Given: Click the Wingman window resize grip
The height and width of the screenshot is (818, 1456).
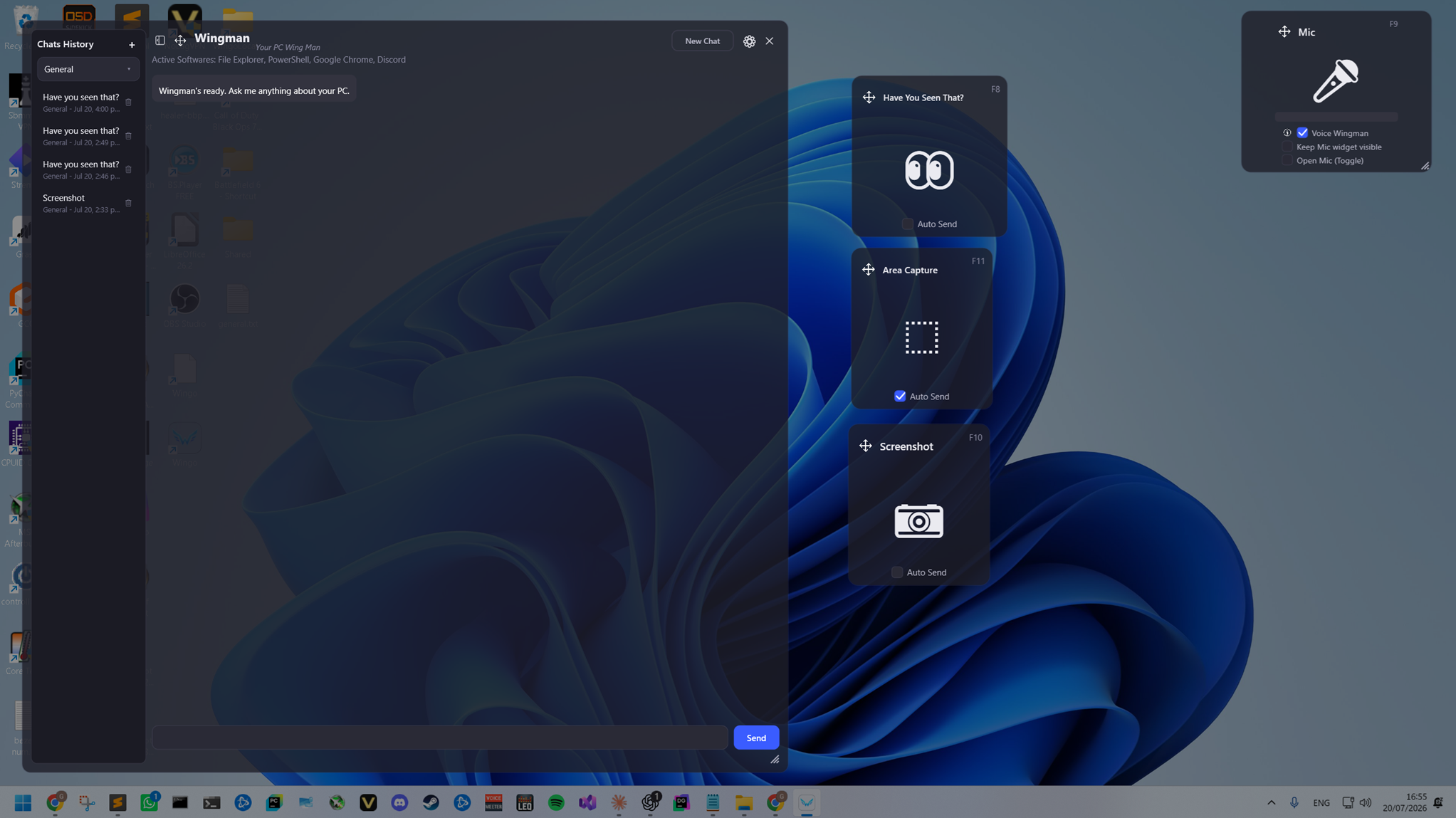Looking at the screenshot, I should click(775, 760).
